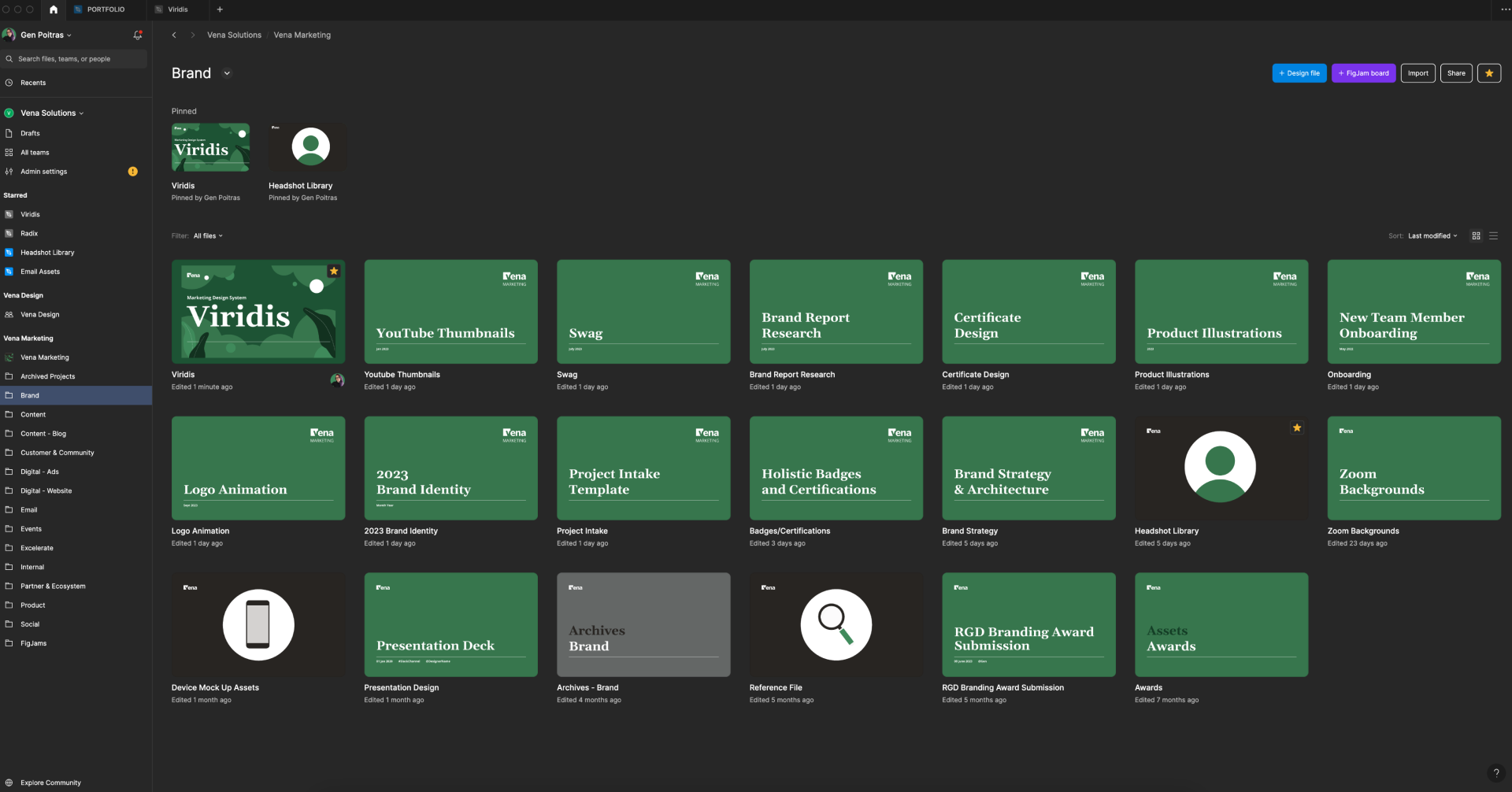Click the home icon in tab bar
The width and height of the screenshot is (1512, 792).
(x=53, y=9)
